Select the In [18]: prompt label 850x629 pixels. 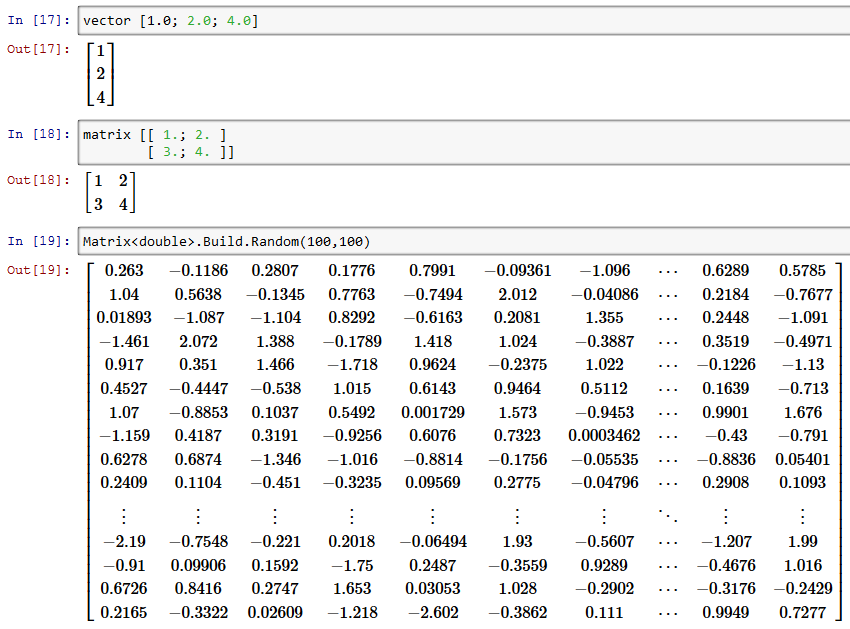(x=38, y=134)
